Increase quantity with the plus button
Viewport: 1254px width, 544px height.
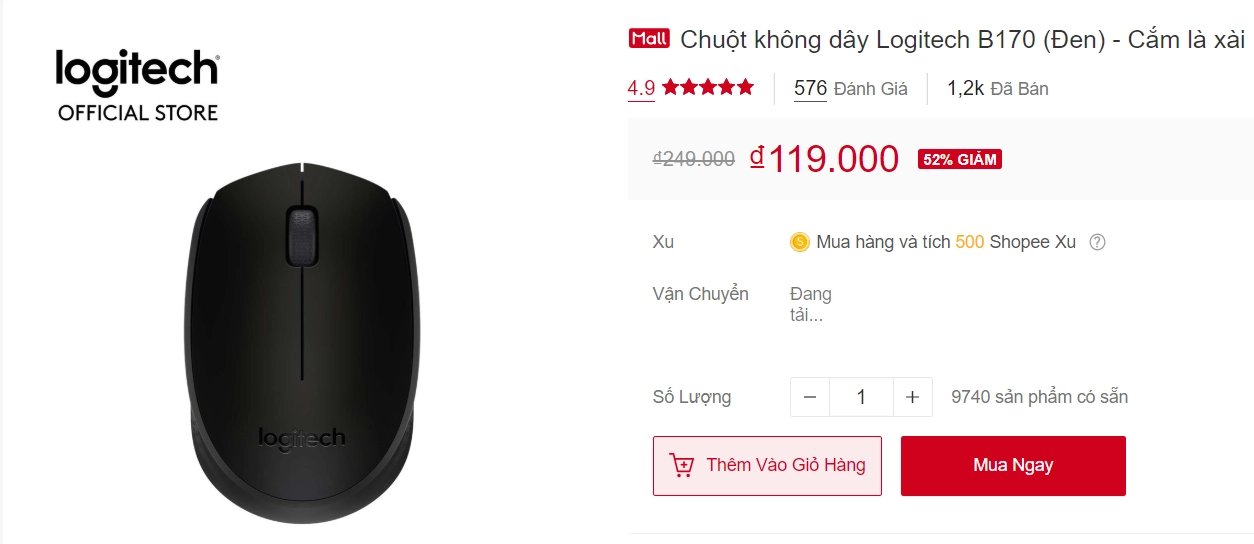912,397
